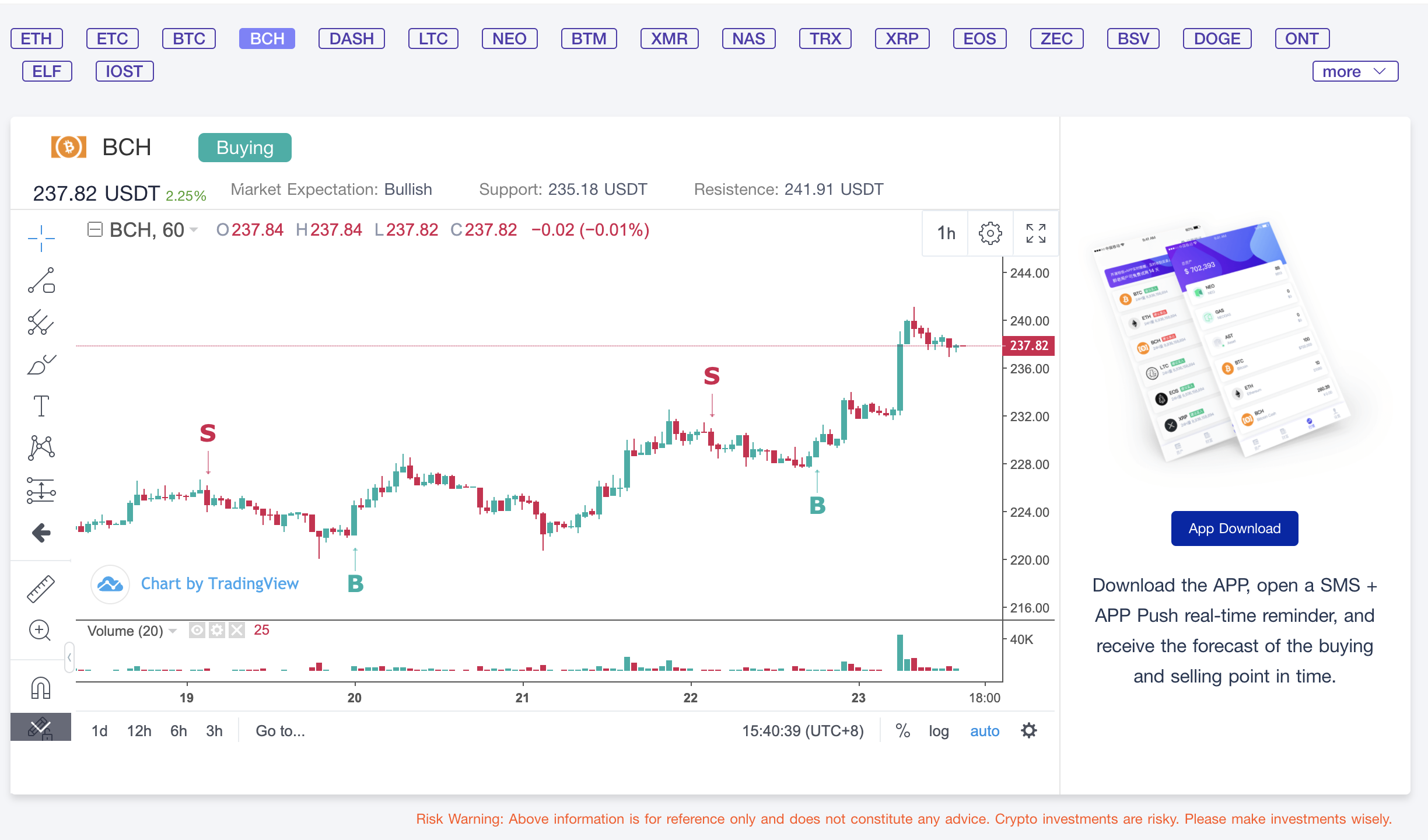Viewport: 1428px width, 840px height.
Task: Open the ZEC coin chart
Action: pos(1057,38)
